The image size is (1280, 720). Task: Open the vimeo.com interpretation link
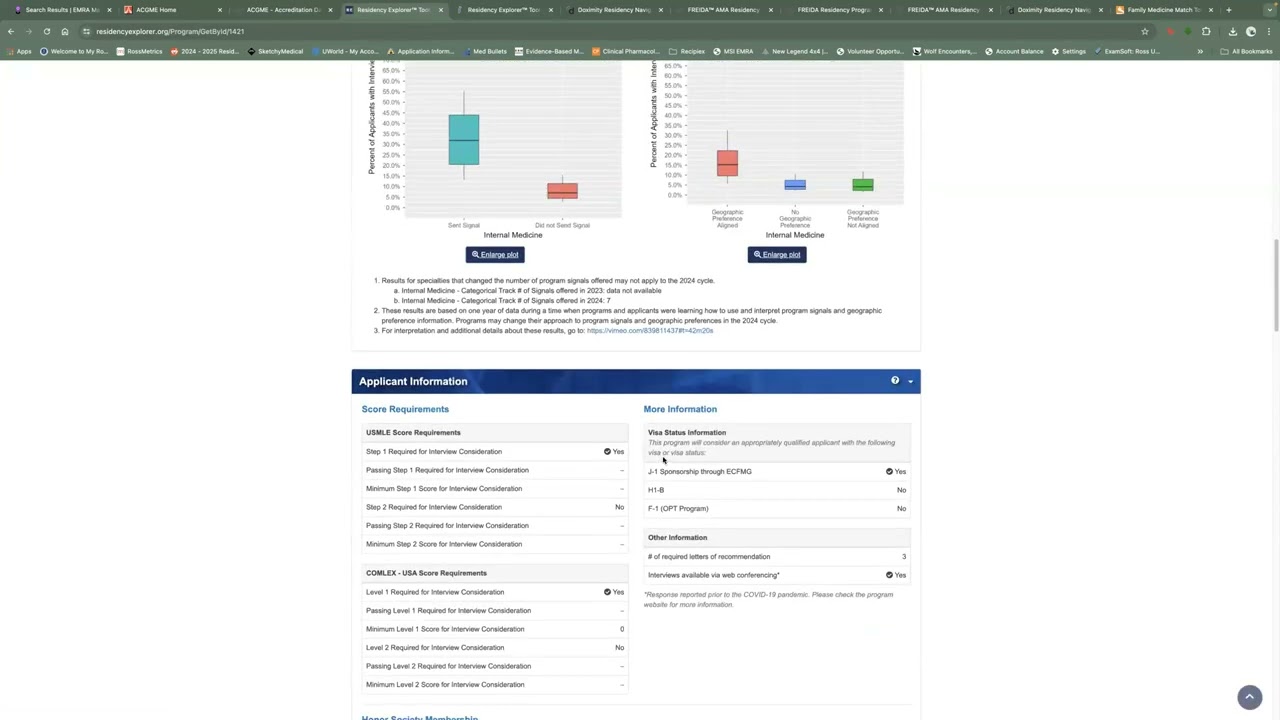click(650, 330)
